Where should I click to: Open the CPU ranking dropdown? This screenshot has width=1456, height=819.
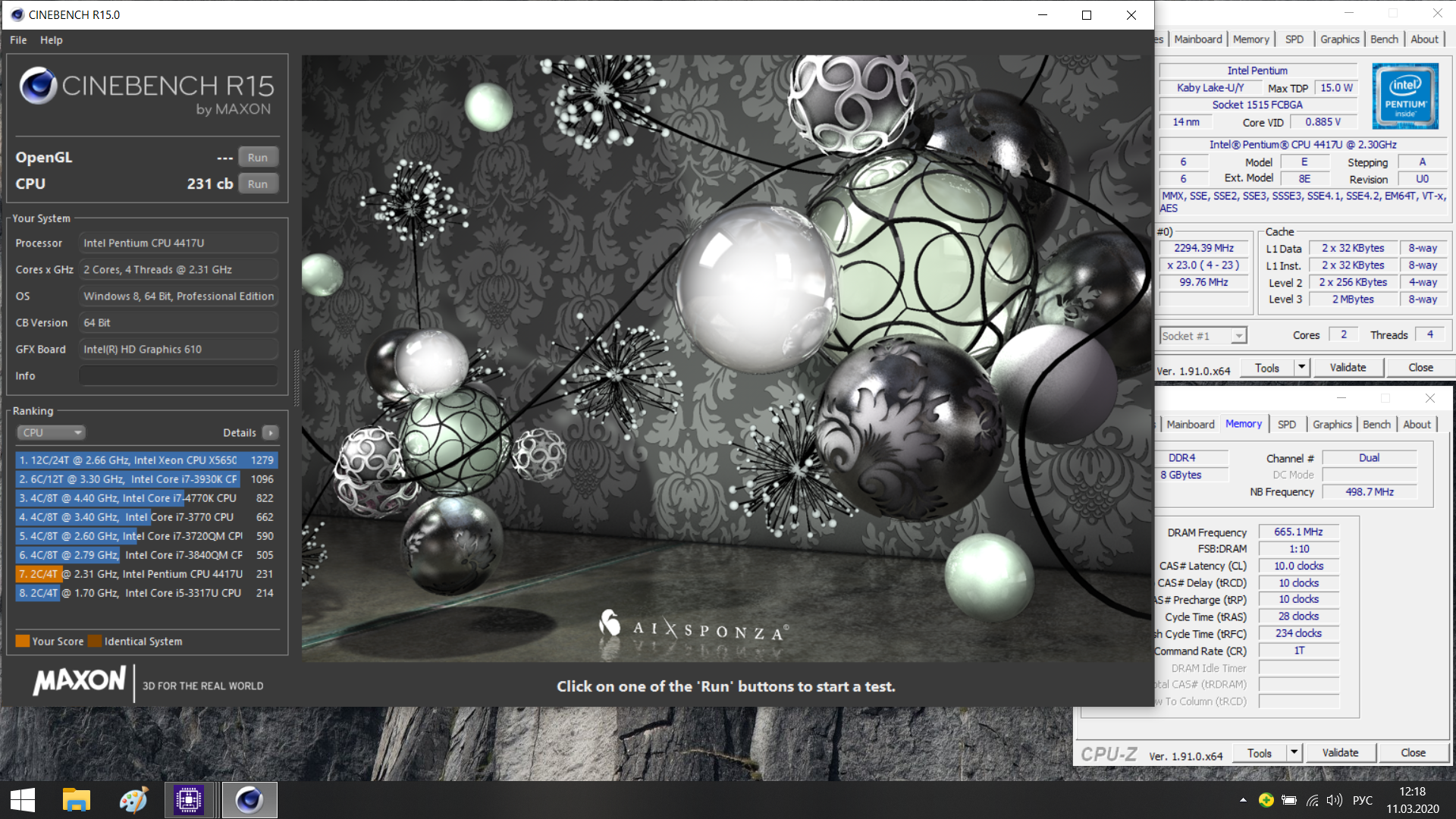point(51,432)
